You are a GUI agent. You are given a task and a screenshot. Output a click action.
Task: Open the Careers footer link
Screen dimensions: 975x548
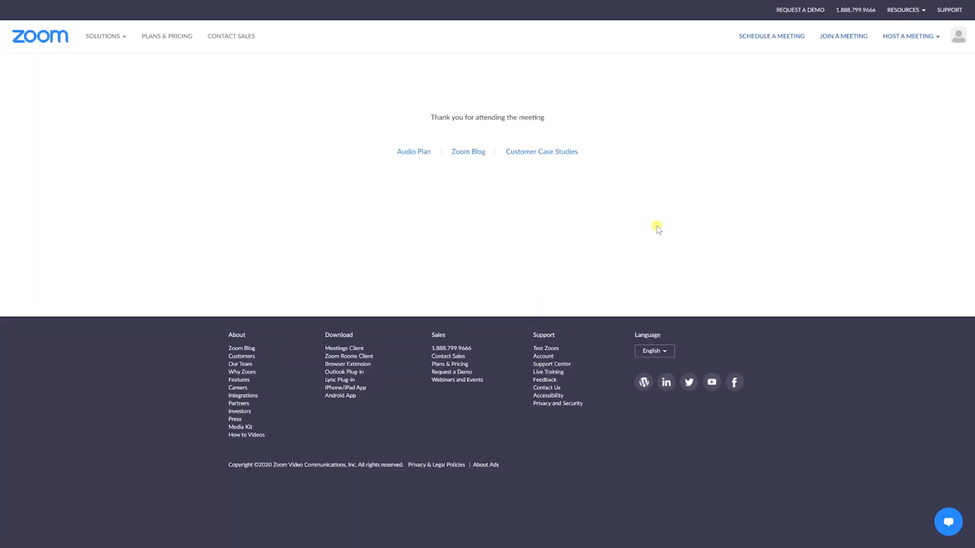pos(238,388)
